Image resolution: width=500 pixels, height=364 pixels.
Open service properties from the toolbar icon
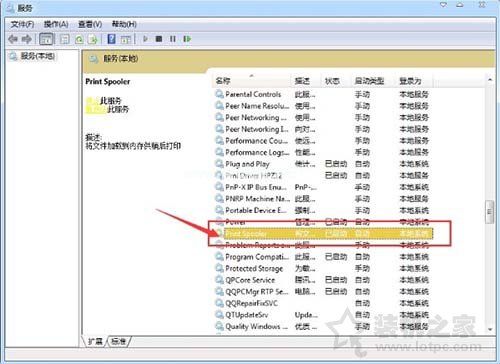tap(64, 39)
